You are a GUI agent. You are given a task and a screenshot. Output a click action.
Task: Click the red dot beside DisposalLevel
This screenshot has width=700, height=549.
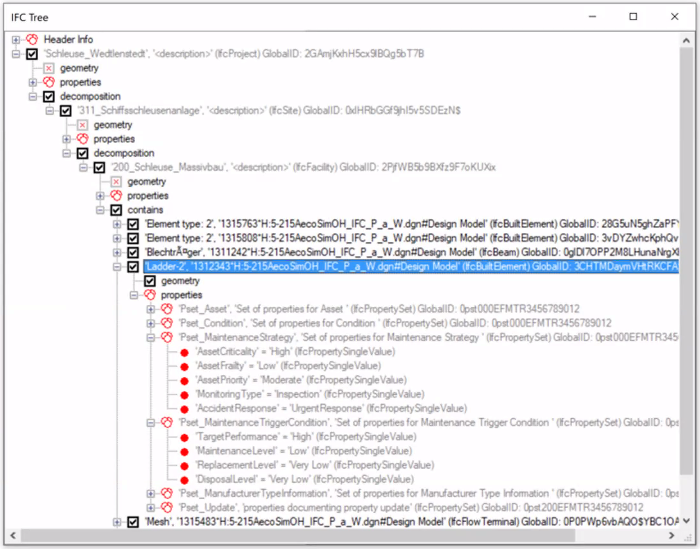tap(184, 480)
